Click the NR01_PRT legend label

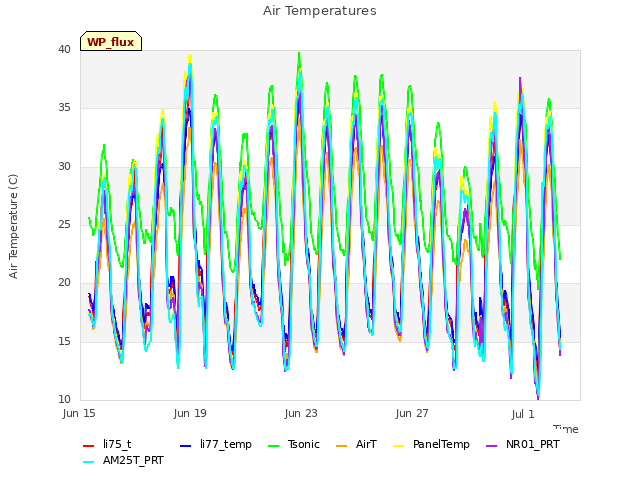[x=533, y=444]
